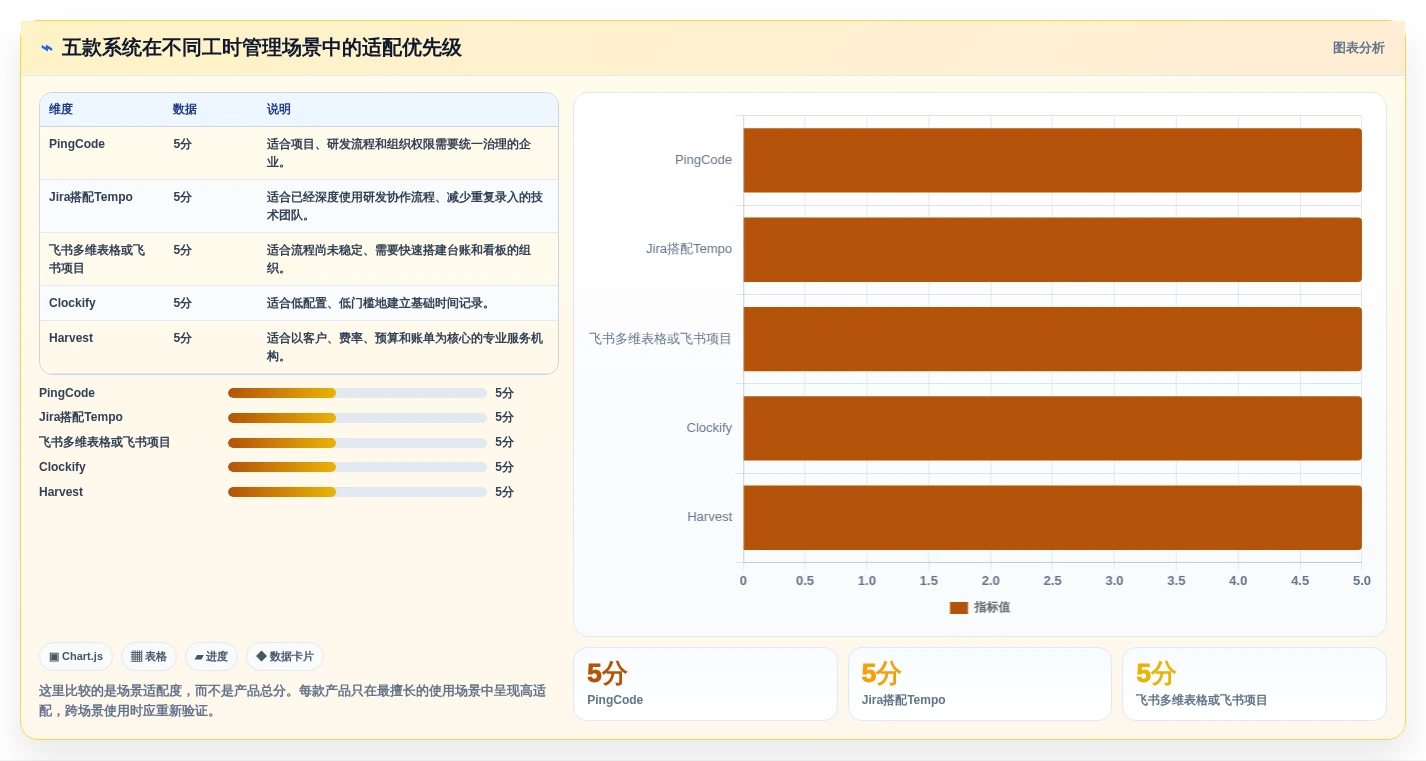This screenshot has width=1426, height=761.
Task: Toggle the 指标值 legend color box
Action: coord(958,608)
